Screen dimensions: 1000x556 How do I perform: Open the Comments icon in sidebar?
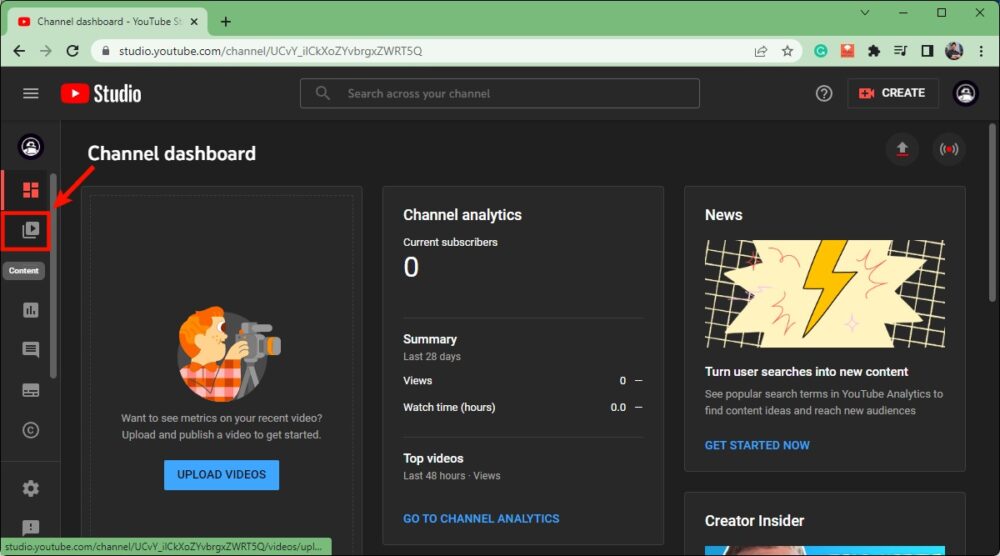pos(30,350)
